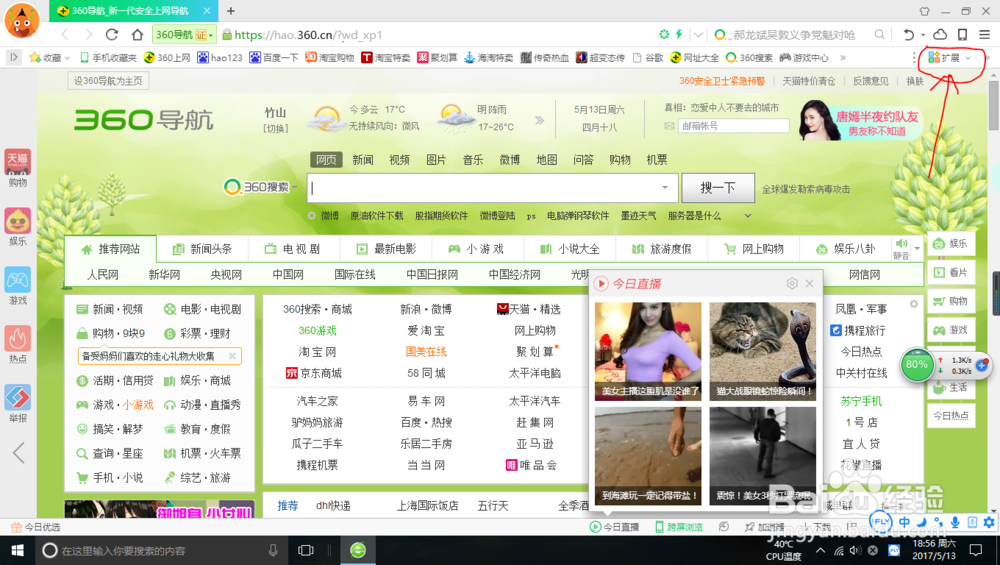This screenshot has height=565, width=1000.
Task: Close the 备受妈妈们喜欢 promo tip
Action: [x=232, y=356]
